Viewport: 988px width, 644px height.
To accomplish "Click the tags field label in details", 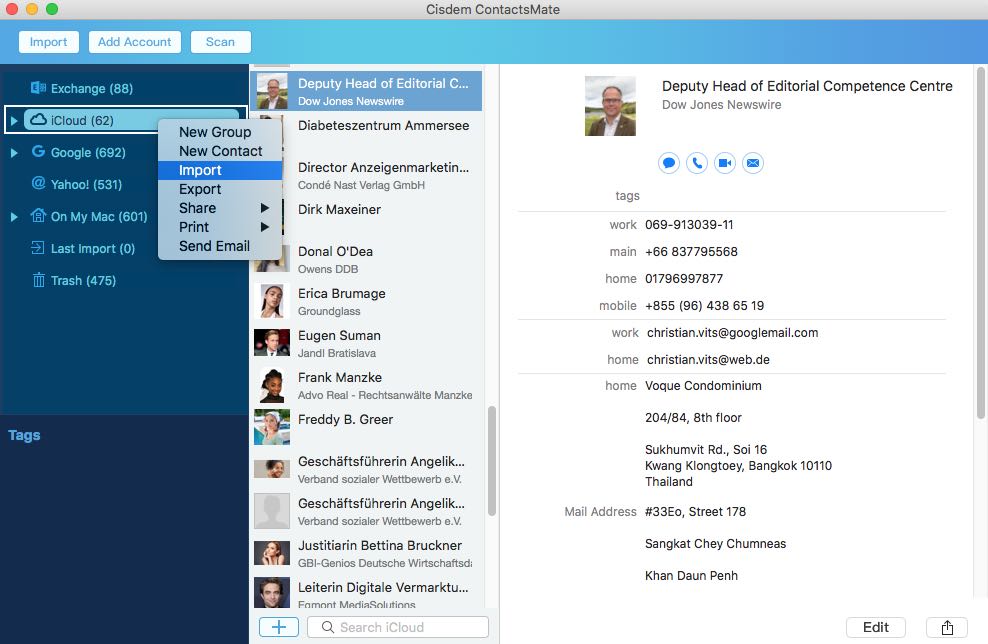I will [627, 196].
